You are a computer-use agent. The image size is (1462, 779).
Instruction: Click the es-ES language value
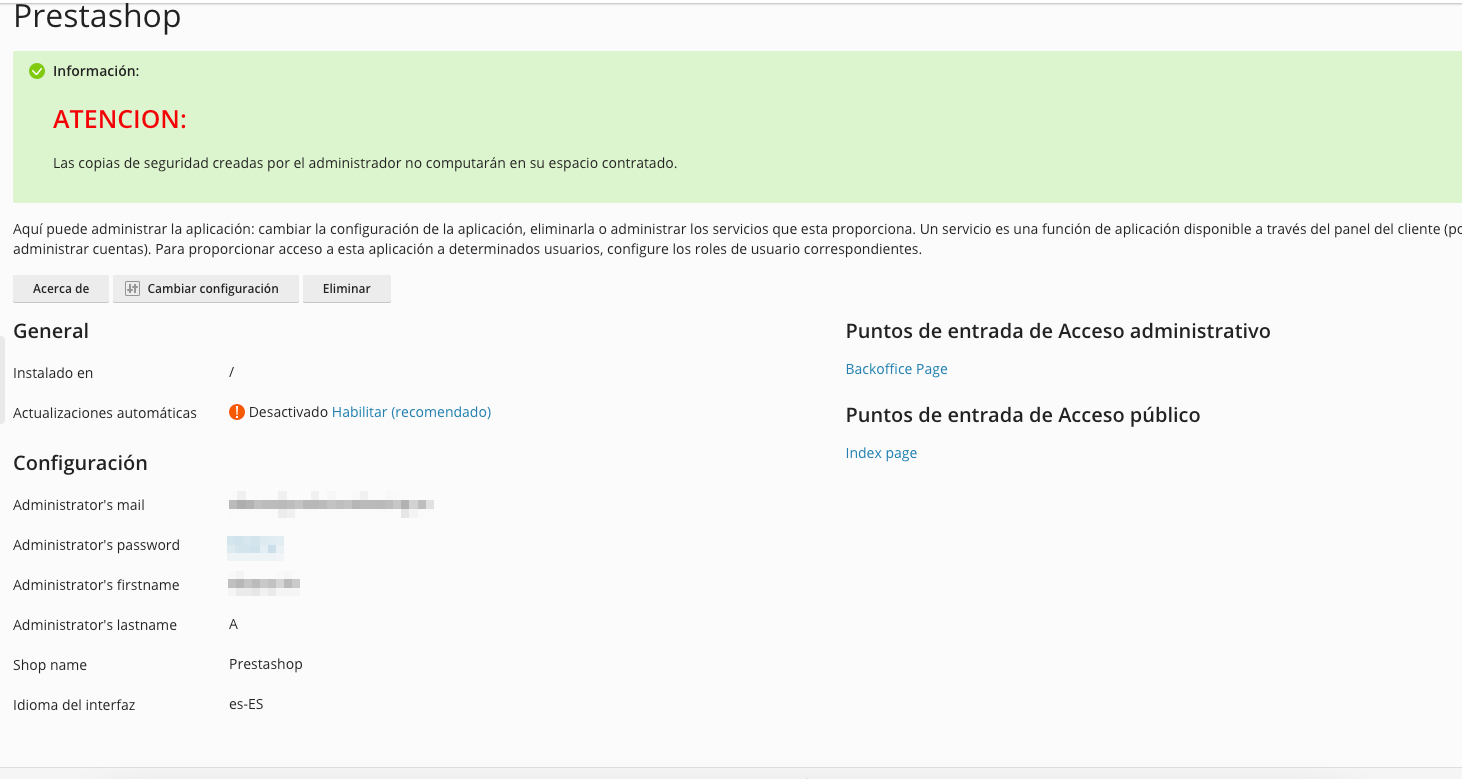[246, 704]
